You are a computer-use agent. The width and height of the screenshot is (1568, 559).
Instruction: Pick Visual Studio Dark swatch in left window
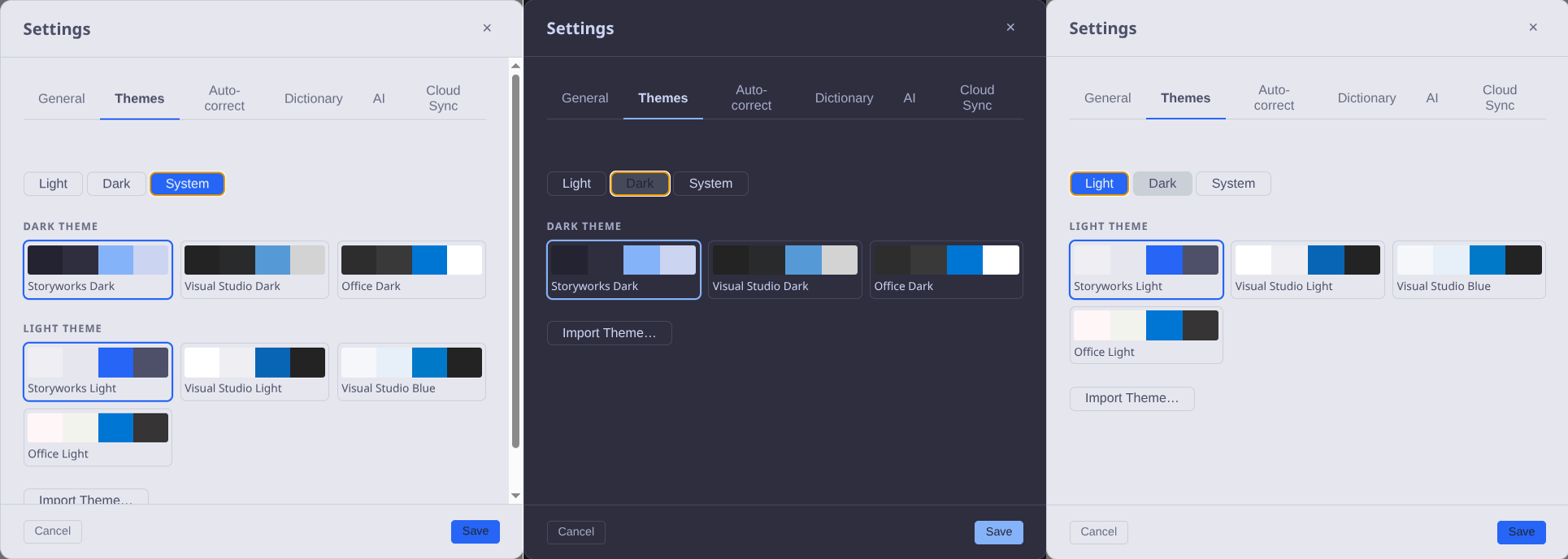pos(254,270)
